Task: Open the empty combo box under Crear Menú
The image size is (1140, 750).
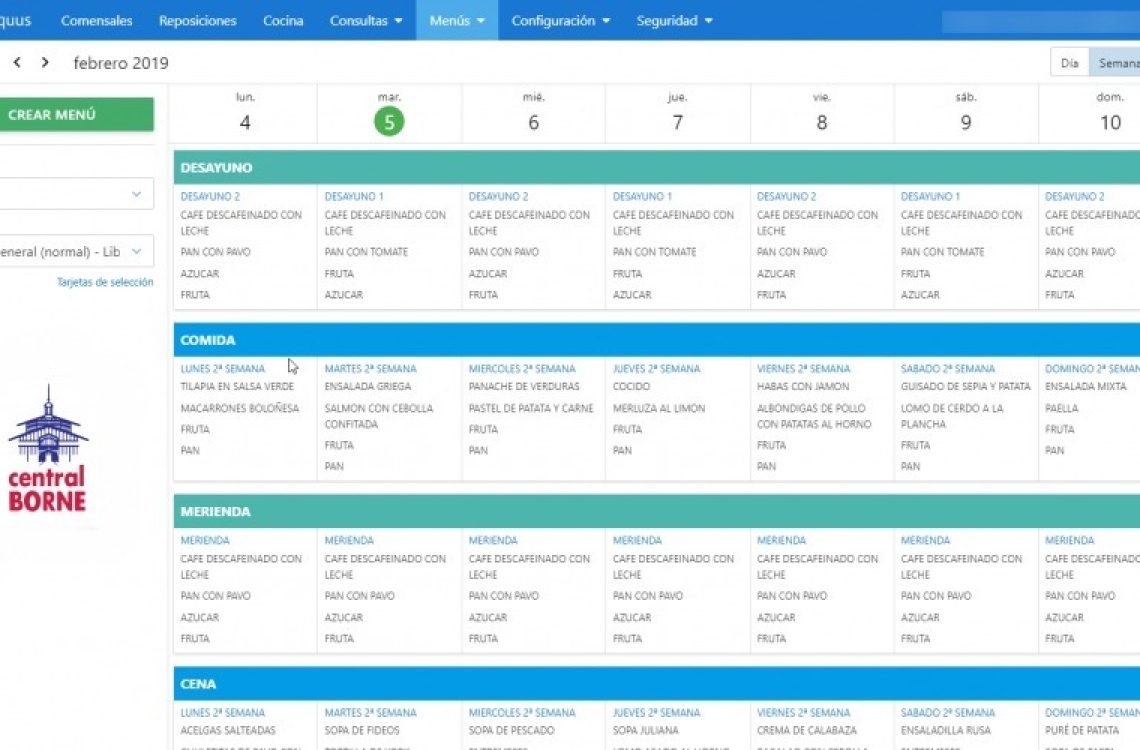Action: point(76,194)
